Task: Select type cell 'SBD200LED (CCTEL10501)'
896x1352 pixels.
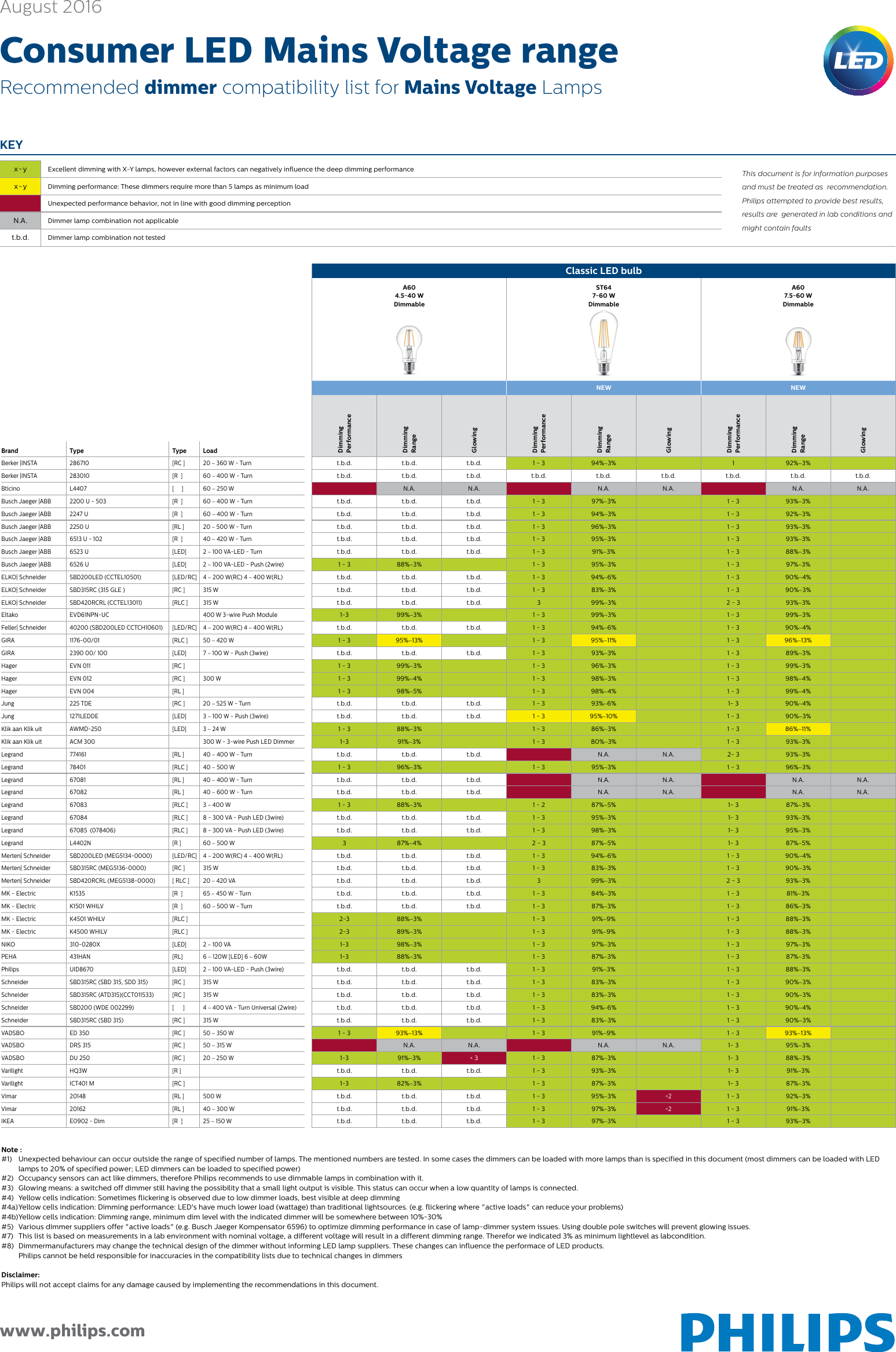Action: tap(105, 577)
